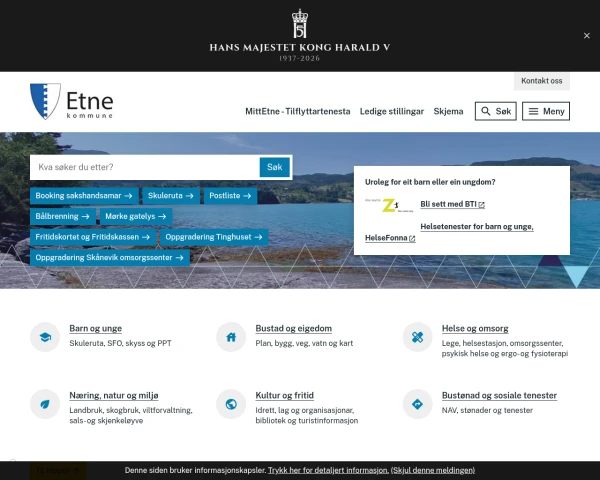Click the 'Uroleg for eit barn eller ein ungdom?' text
Image resolution: width=600 pixels, height=480 pixels.
point(430,182)
